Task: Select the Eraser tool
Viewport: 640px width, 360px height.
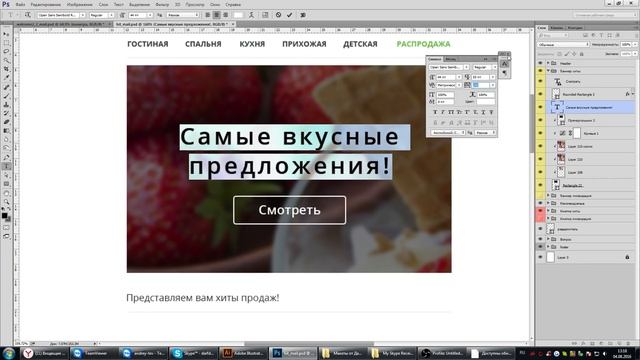Action: pyautogui.click(x=6, y=122)
